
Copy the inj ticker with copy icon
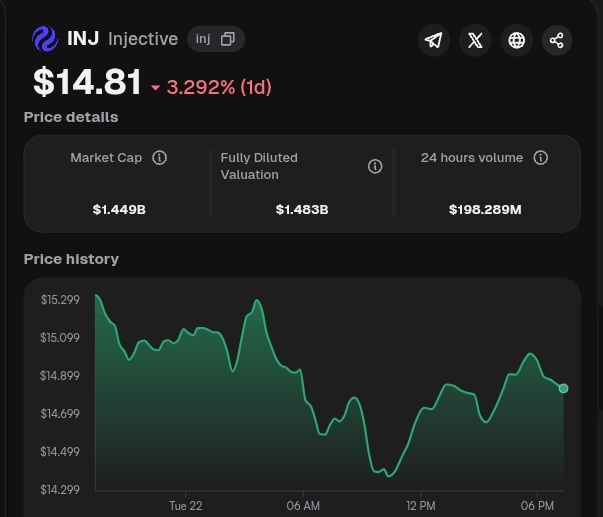(228, 39)
